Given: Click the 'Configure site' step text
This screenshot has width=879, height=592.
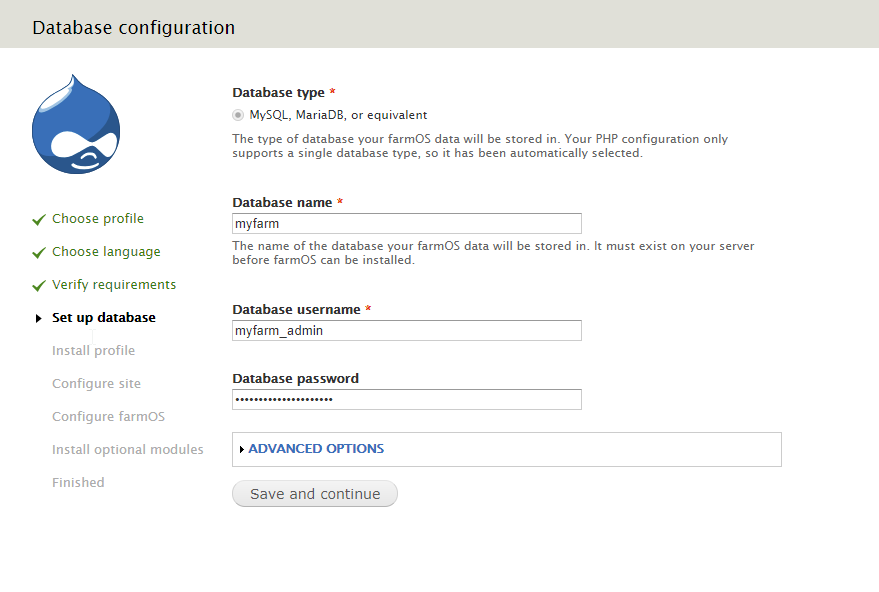Looking at the screenshot, I should pos(96,384).
